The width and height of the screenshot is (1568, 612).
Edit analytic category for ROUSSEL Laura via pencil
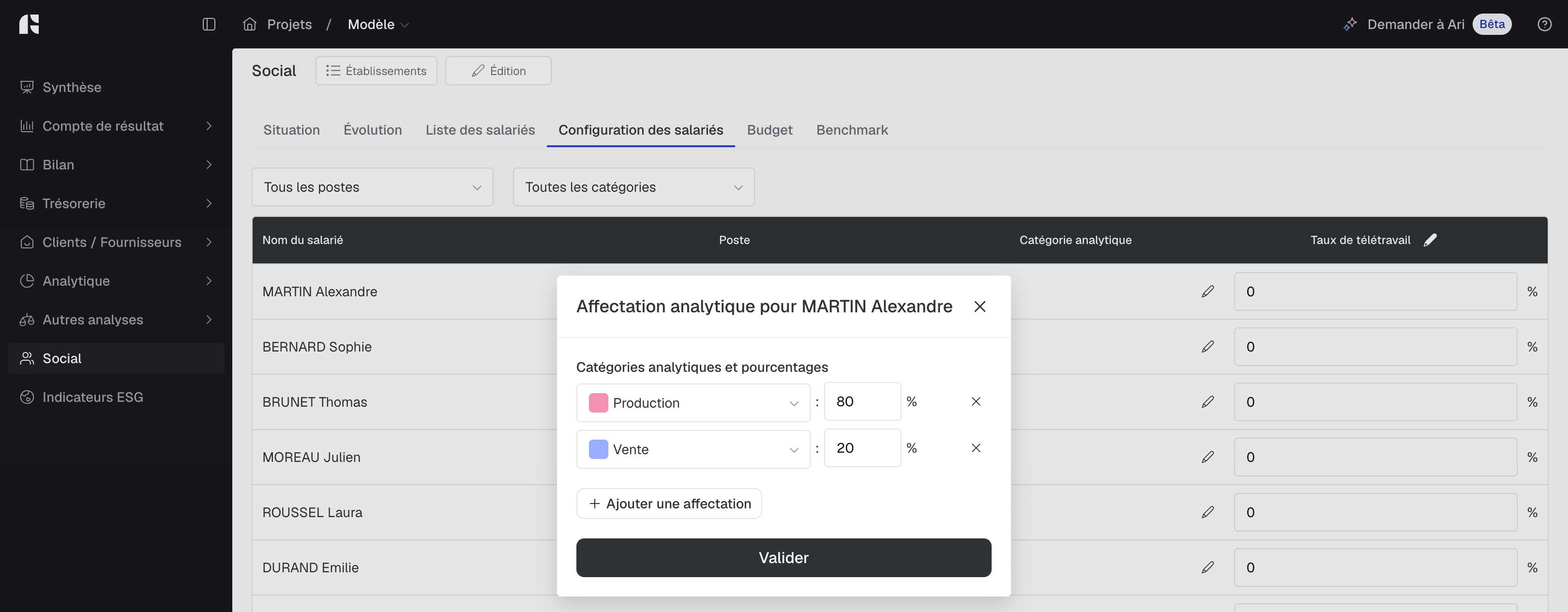[1207, 512]
